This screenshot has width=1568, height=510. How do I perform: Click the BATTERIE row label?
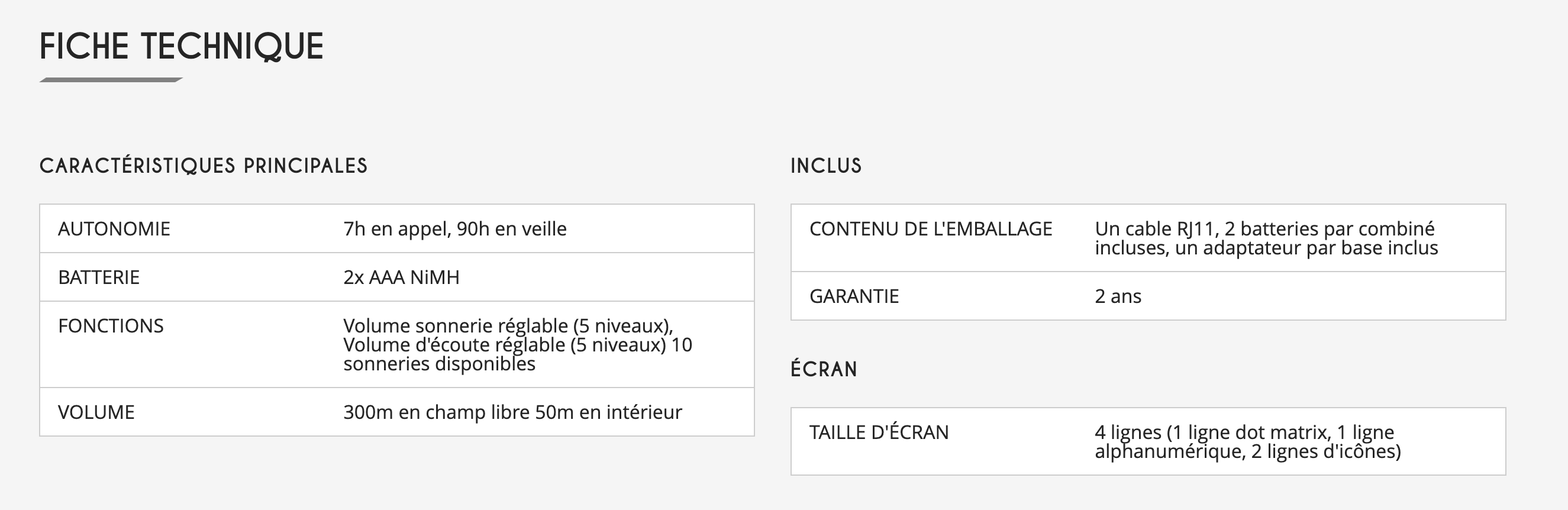click(99, 277)
